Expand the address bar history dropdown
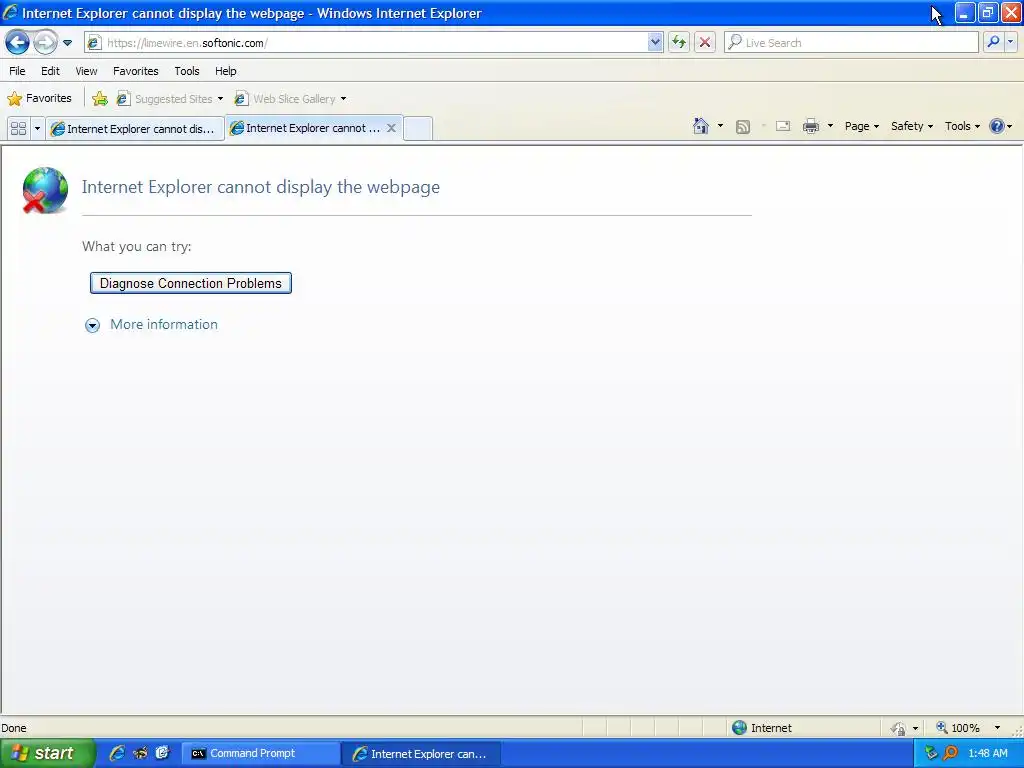 [655, 42]
